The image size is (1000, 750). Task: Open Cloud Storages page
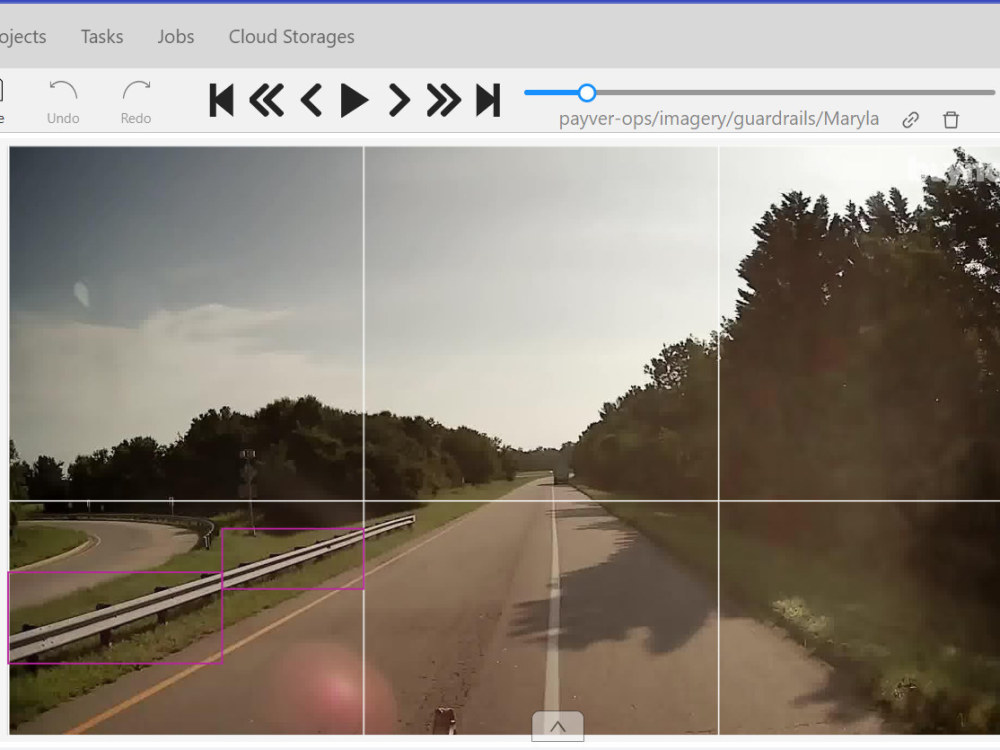(x=291, y=37)
